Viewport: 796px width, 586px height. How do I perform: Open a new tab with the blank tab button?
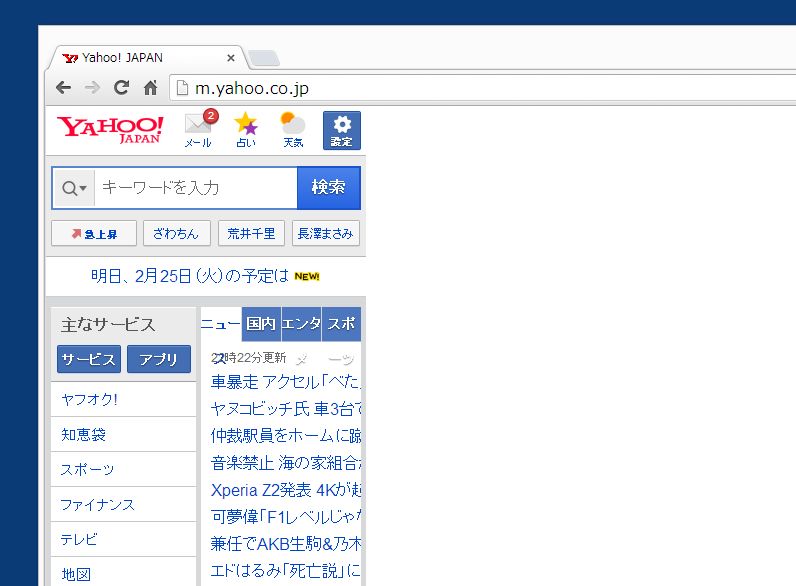tap(264, 58)
